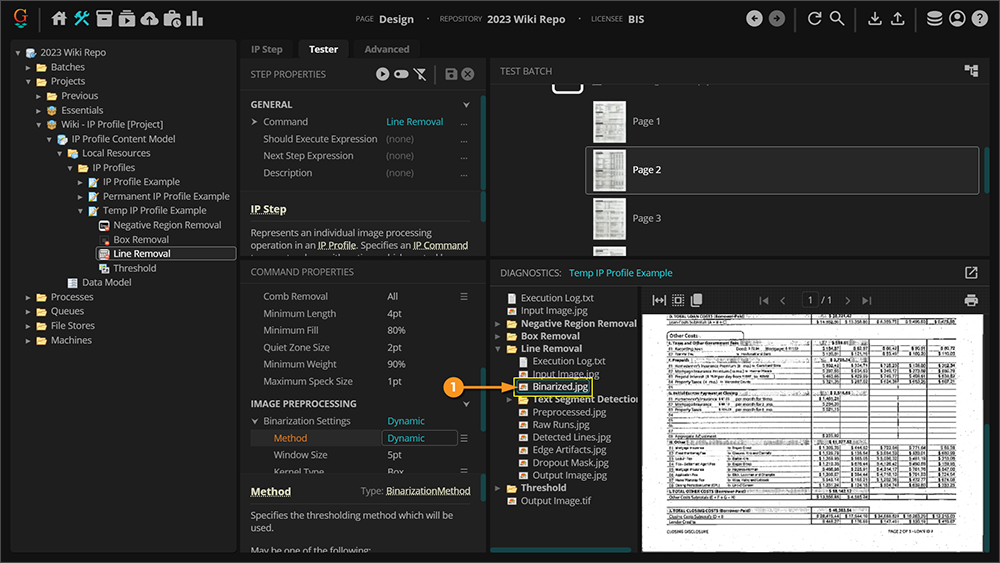Save step properties with the disk icon
The height and width of the screenshot is (563, 1000).
pos(451,74)
